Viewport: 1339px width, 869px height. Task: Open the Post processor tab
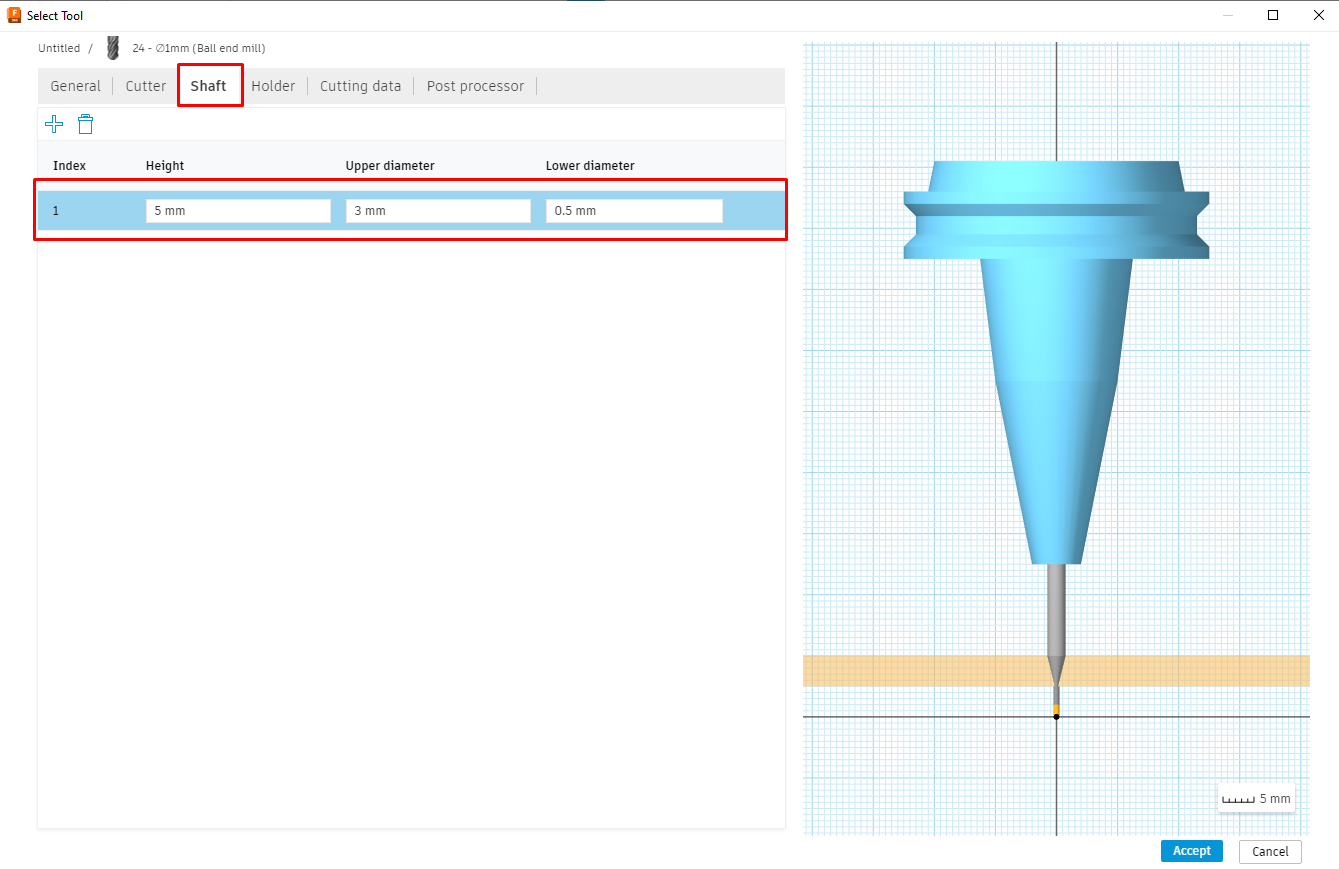coord(475,85)
